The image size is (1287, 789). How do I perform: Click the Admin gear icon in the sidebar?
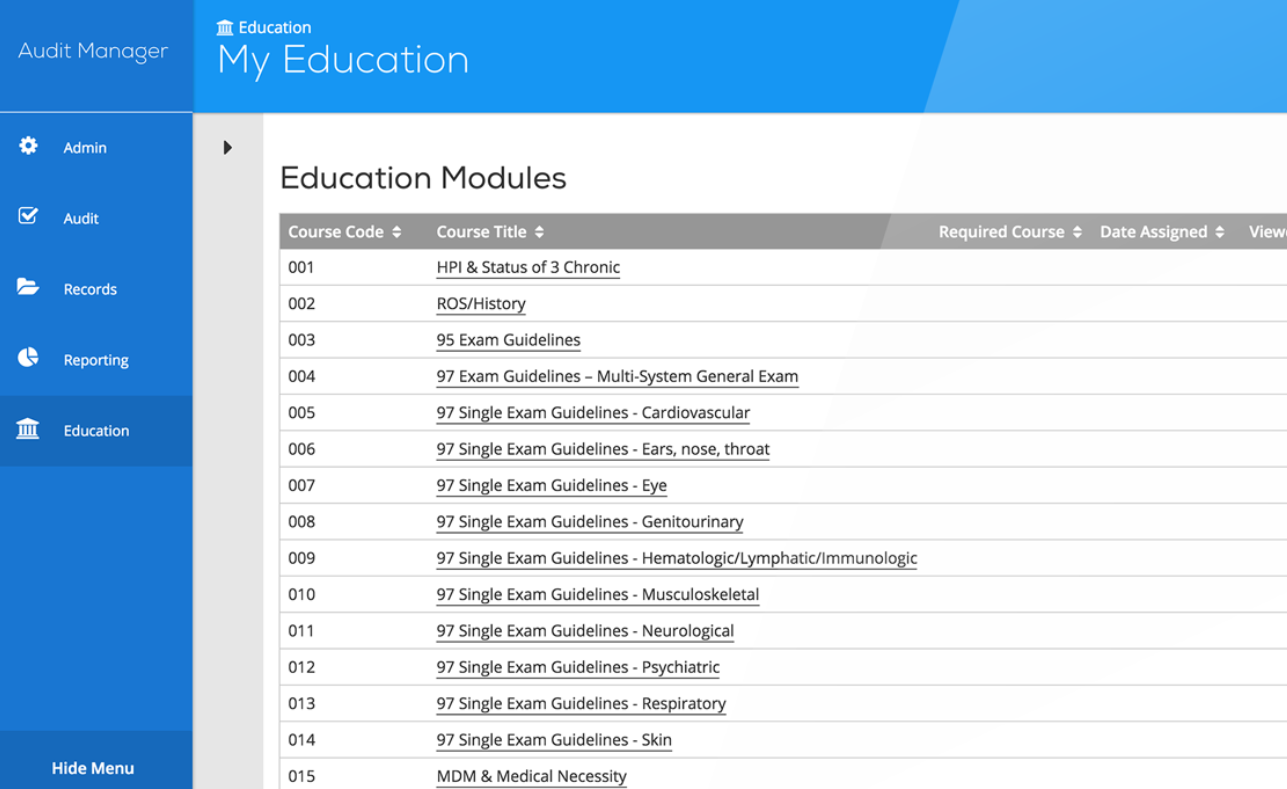[28, 146]
